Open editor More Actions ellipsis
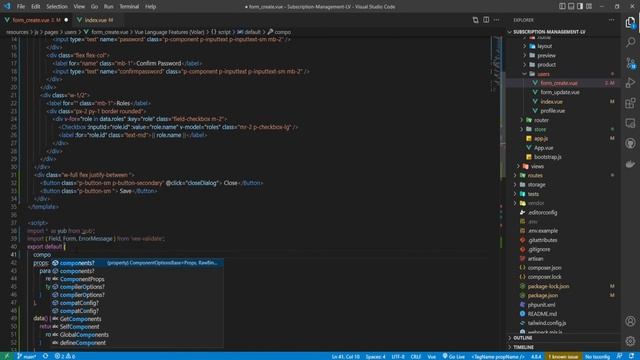Viewport: 640px width, 360px height. pyautogui.click(x=496, y=20)
